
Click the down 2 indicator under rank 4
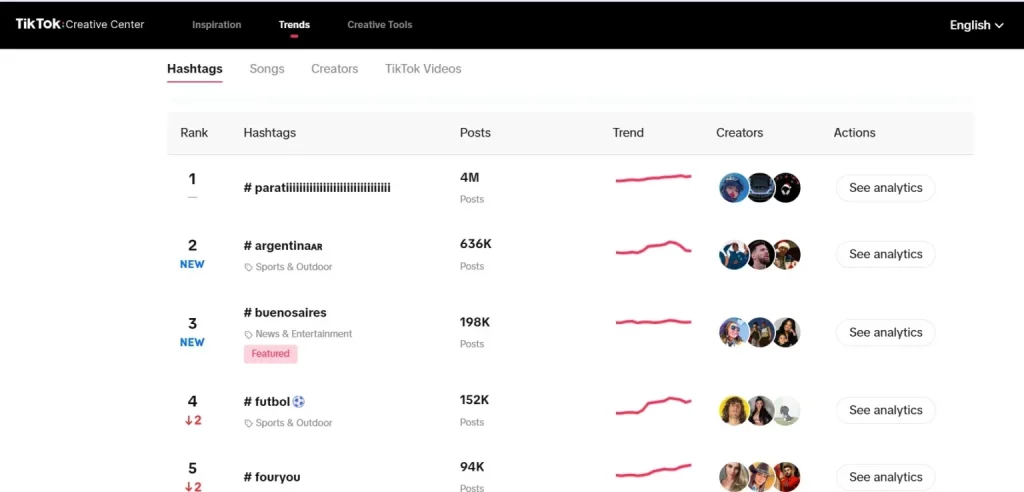pos(193,420)
